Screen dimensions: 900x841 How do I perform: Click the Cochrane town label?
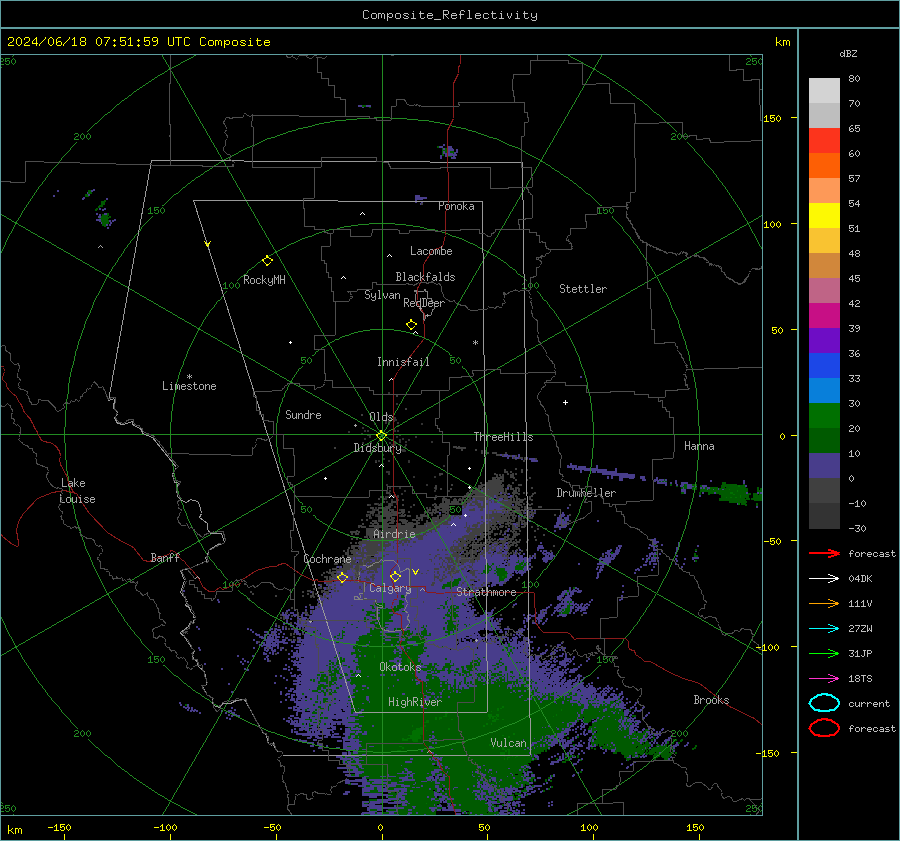click(x=327, y=559)
